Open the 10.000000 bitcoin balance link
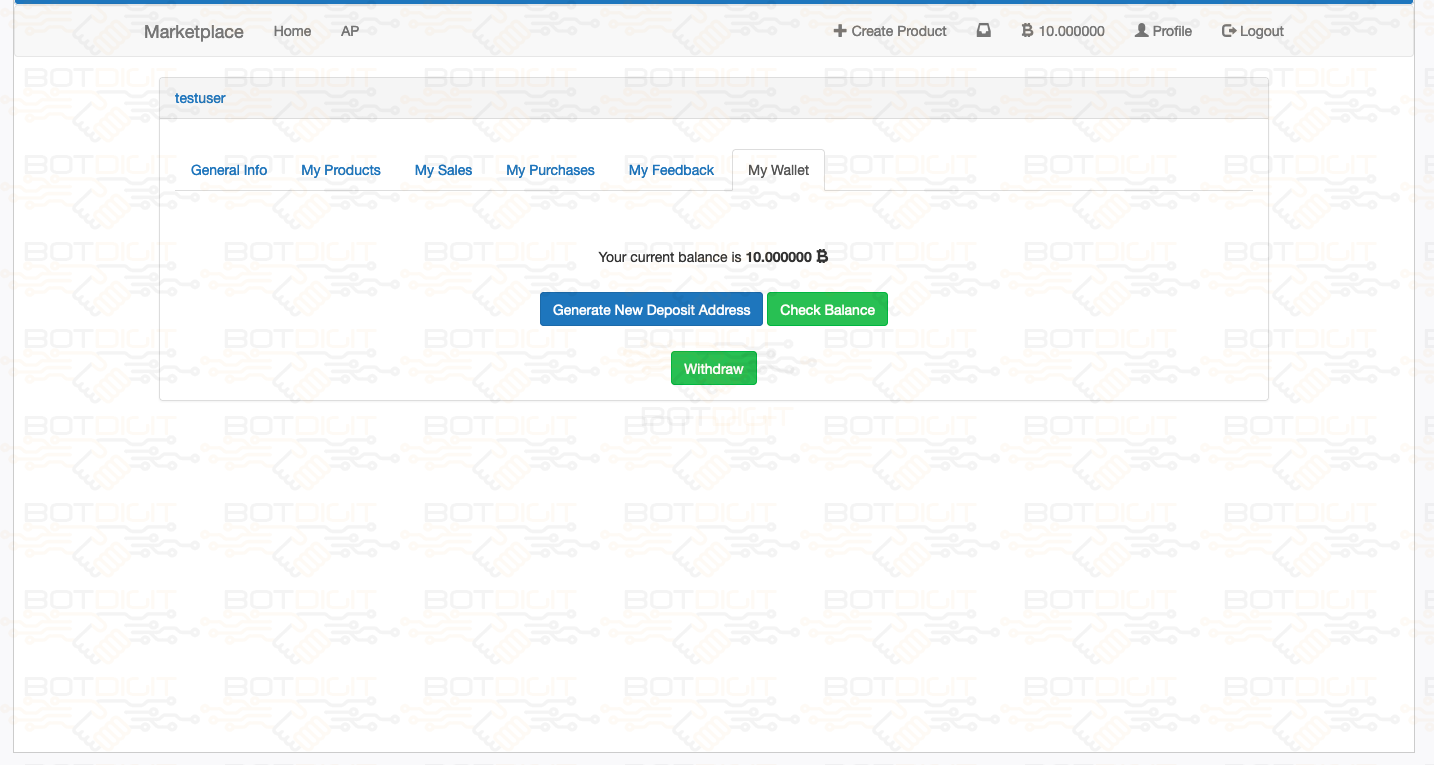The height and width of the screenshot is (765, 1434). click(1063, 31)
